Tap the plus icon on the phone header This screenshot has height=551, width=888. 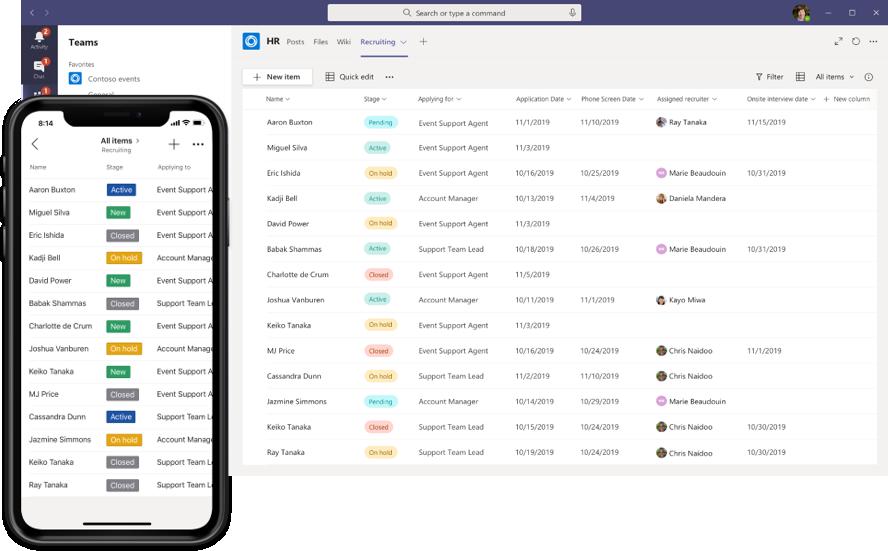click(174, 144)
